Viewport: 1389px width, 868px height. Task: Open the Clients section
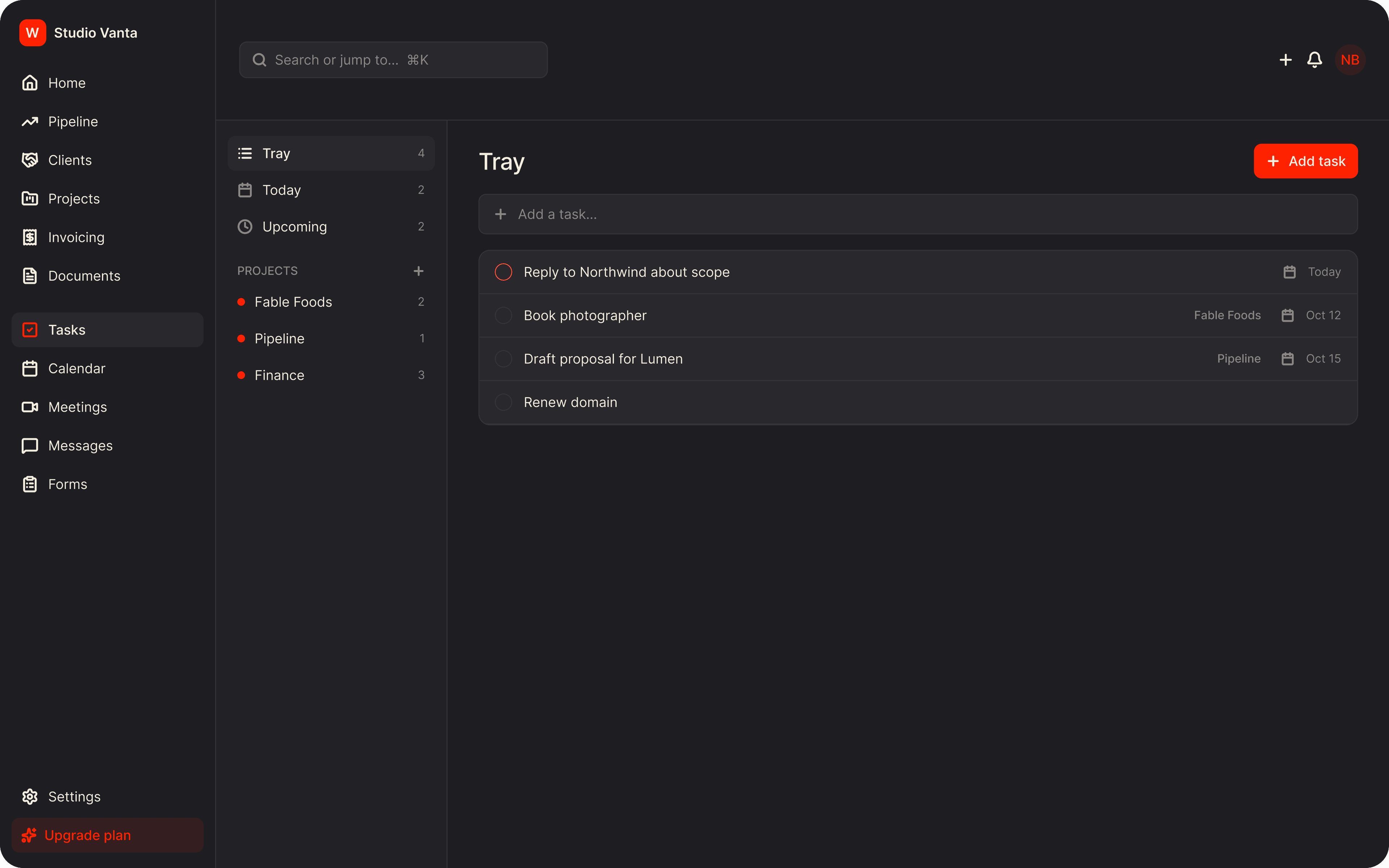click(107, 160)
